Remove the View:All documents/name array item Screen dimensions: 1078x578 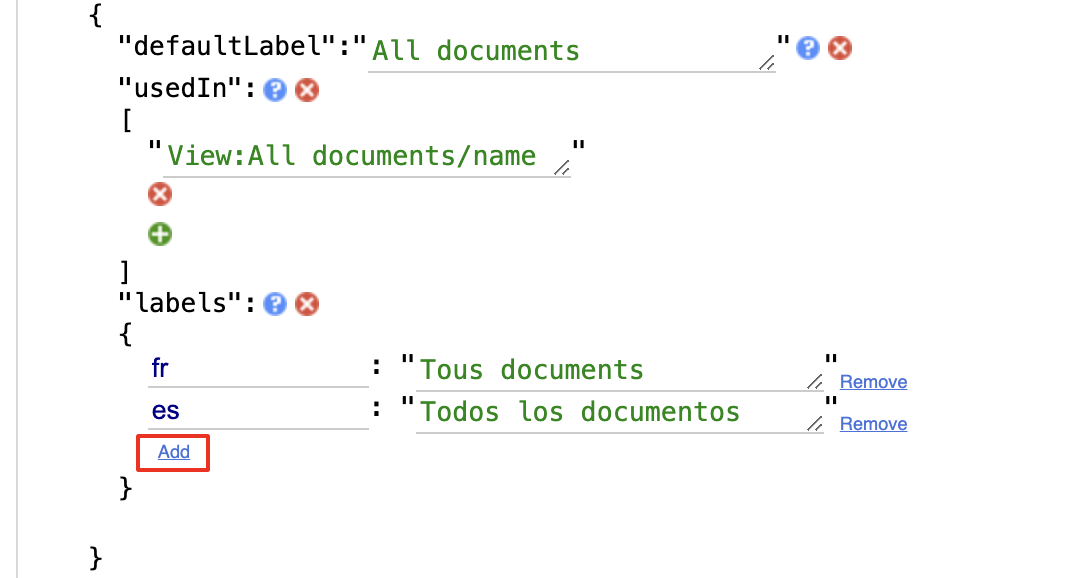[160, 194]
